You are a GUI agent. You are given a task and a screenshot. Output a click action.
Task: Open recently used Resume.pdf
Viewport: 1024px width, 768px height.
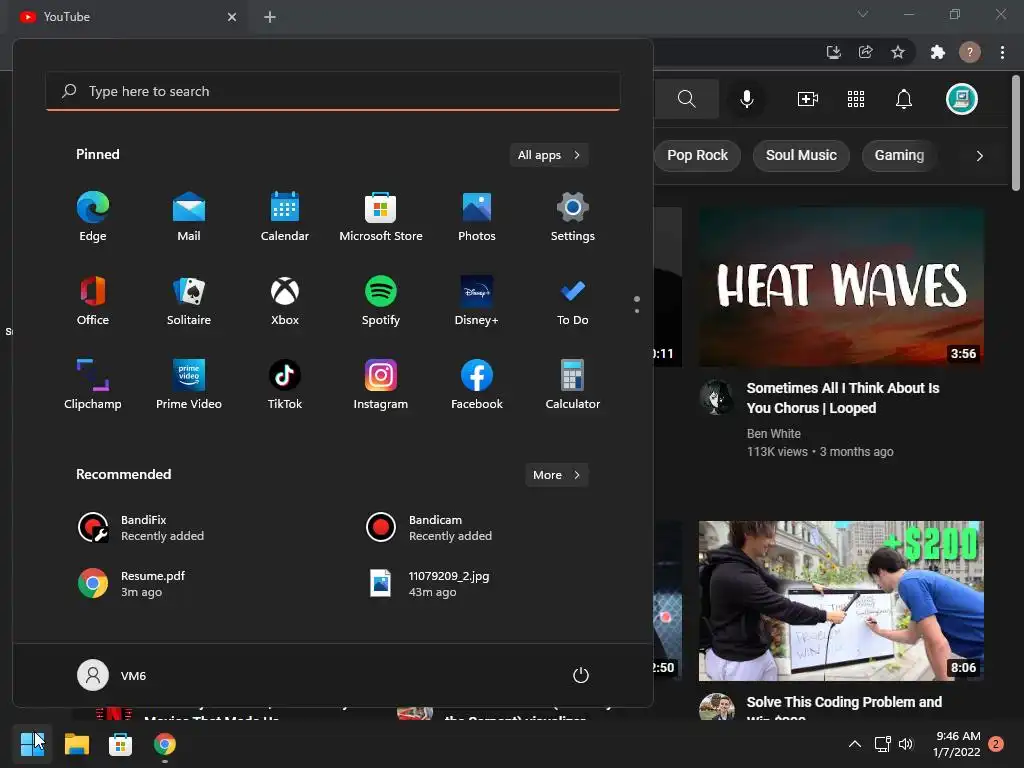[x=131, y=583]
